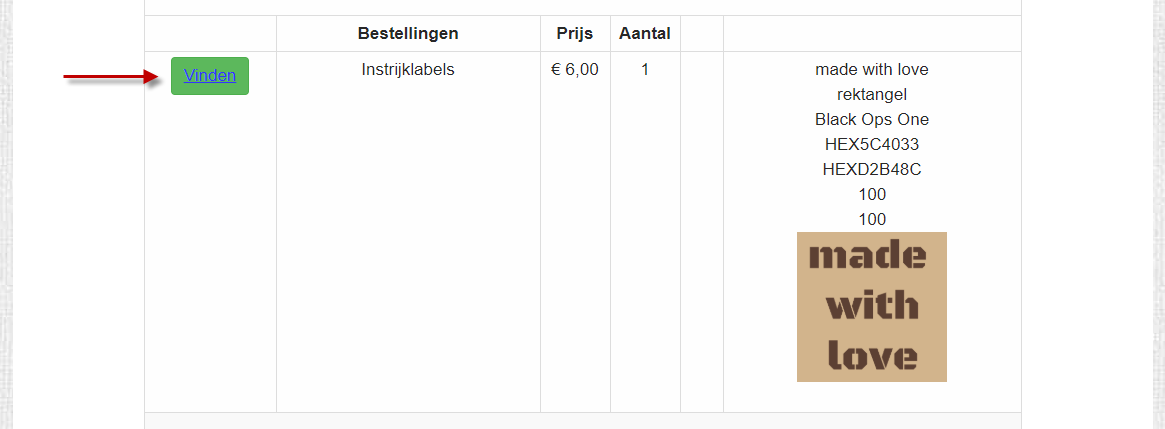Image resolution: width=1165 pixels, height=429 pixels.
Task: Click the Black Ops One font name
Action: coord(872,120)
